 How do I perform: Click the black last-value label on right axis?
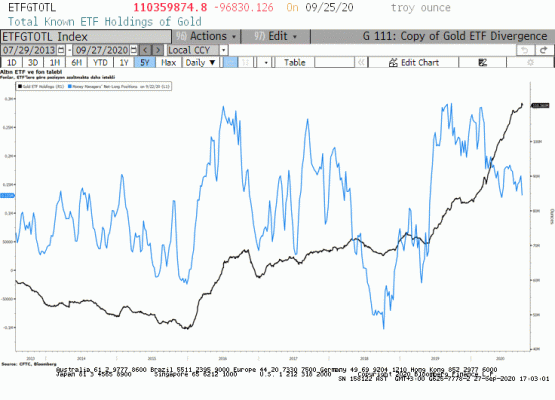point(540,105)
